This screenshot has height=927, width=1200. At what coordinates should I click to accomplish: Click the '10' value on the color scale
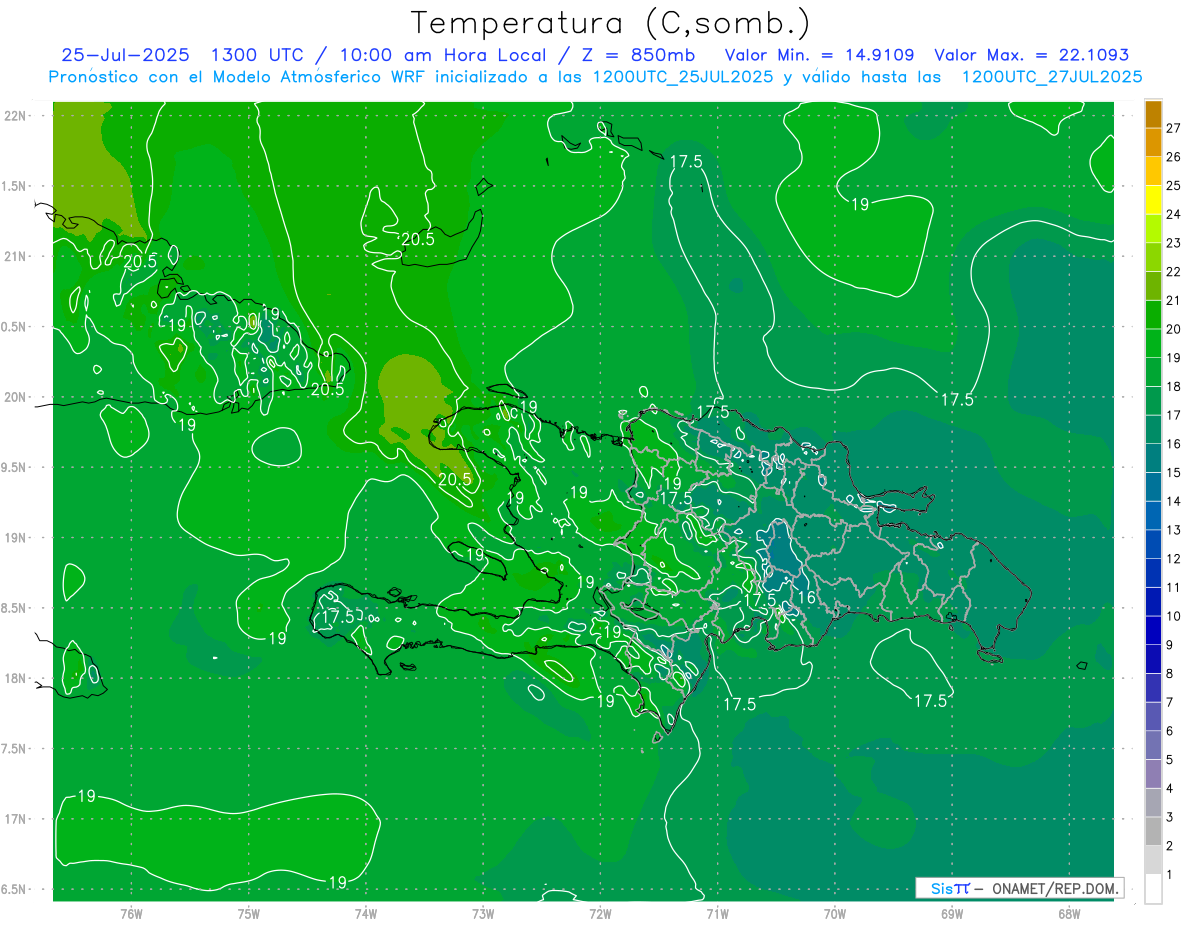pos(1174,616)
